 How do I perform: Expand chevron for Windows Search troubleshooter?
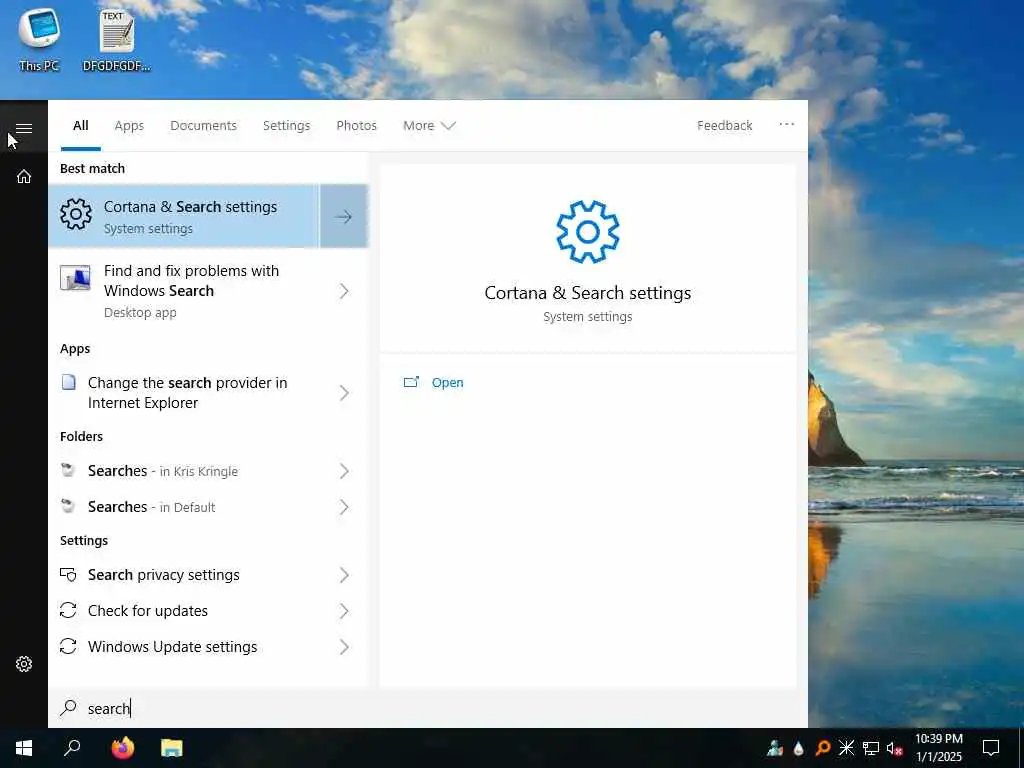tap(344, 291)
